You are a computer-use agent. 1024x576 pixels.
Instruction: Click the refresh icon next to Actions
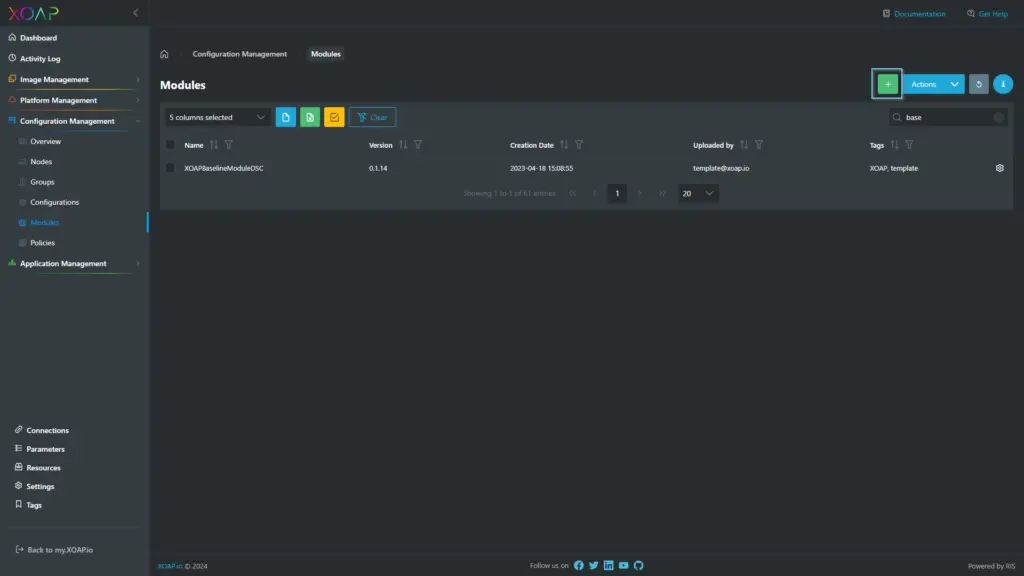(978, 84)
